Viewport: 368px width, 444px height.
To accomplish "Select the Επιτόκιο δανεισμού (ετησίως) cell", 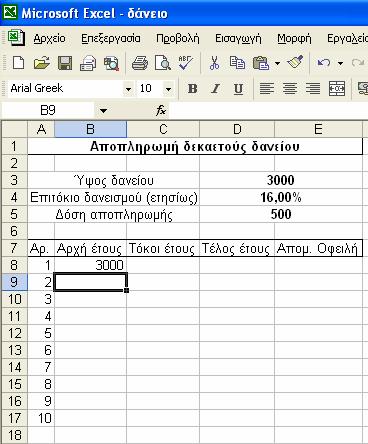I will [x=113, y=197].
